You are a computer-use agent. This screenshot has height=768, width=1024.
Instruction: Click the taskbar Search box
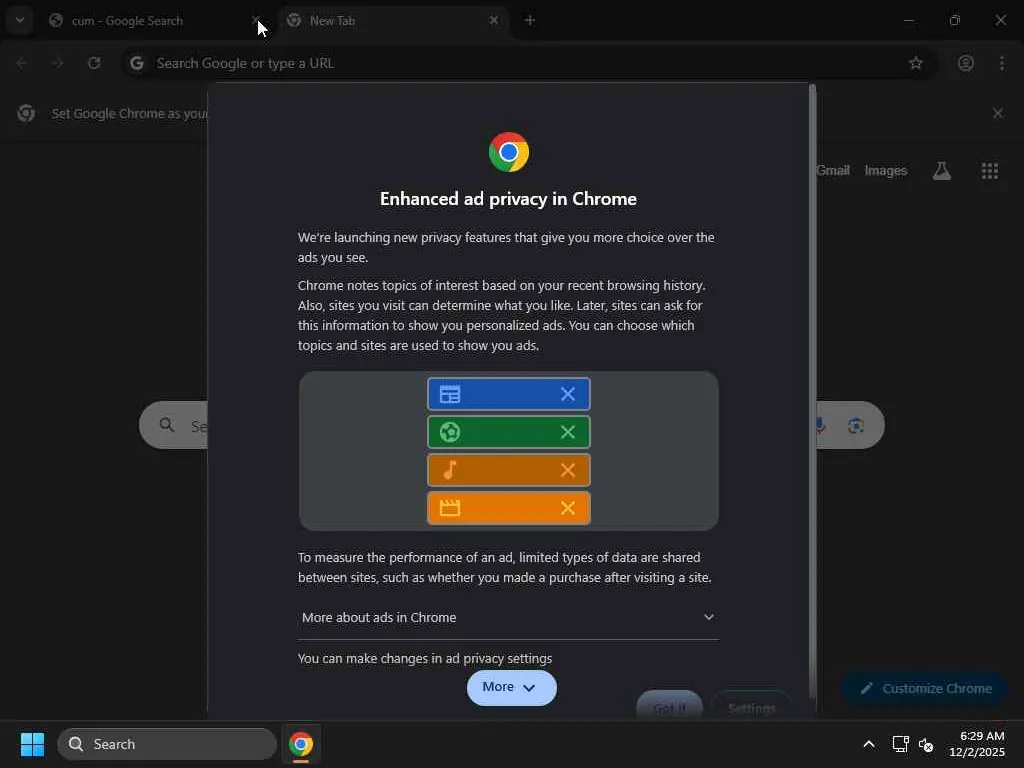point(167,744)
